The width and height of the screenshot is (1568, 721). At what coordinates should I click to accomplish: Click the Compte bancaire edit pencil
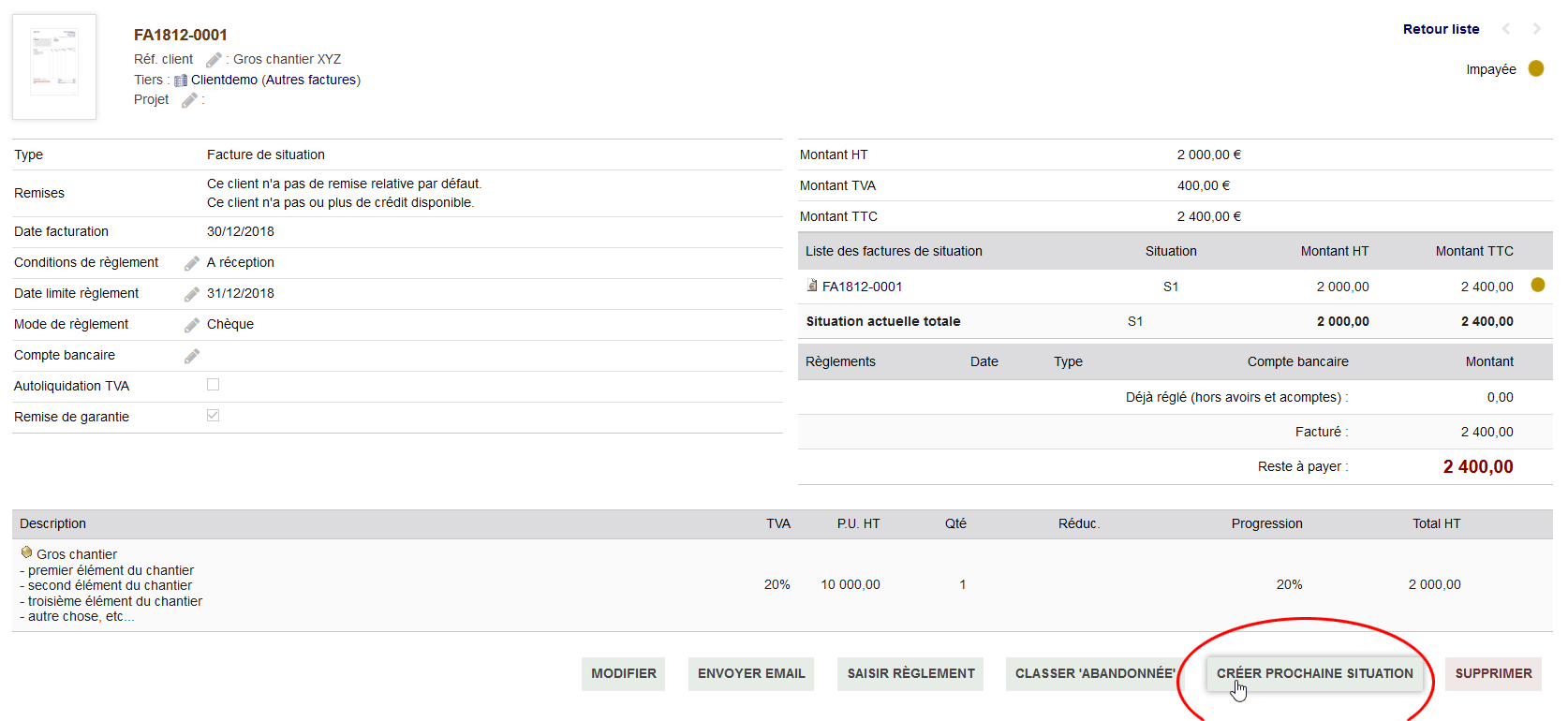click(192, 356)
